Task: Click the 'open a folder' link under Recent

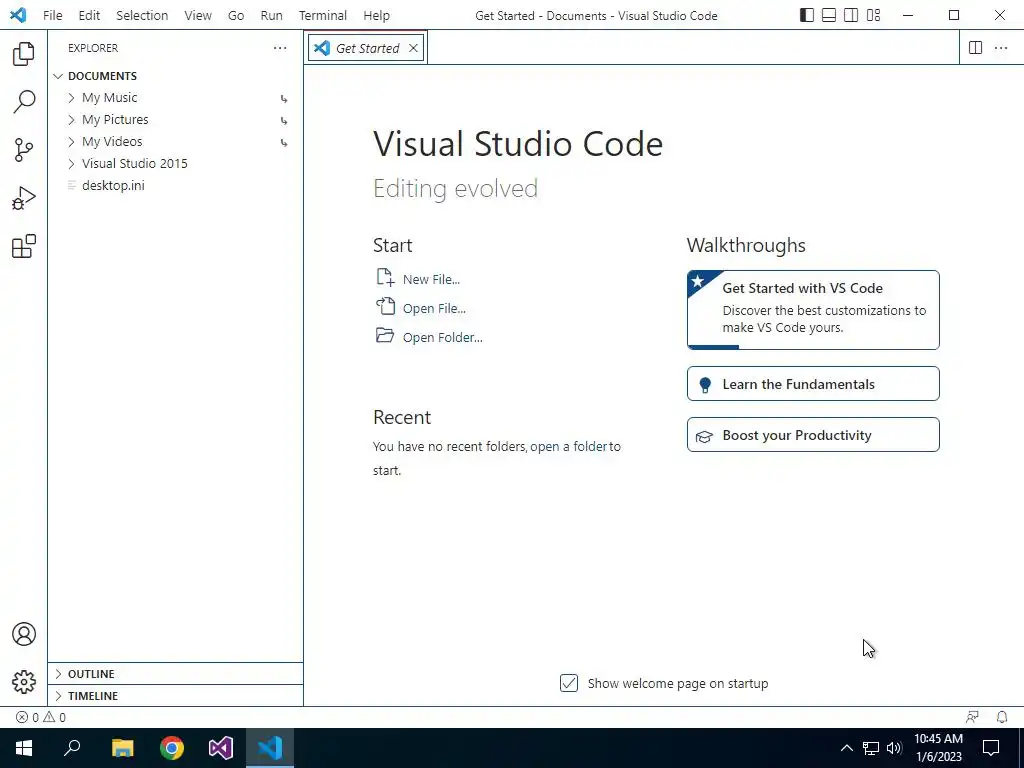Action: [x=568, y=447]
